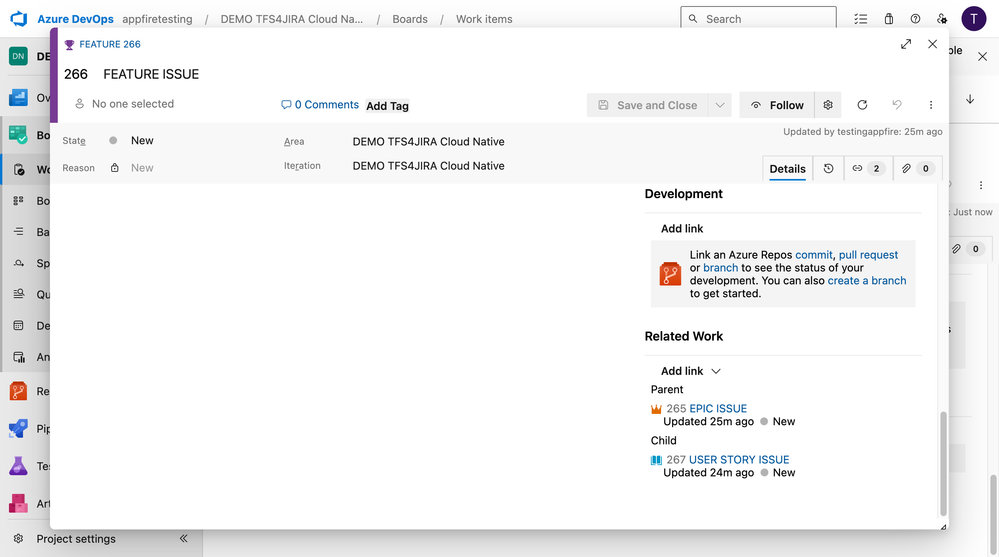Open the T user avatar menu

point(974,19)
